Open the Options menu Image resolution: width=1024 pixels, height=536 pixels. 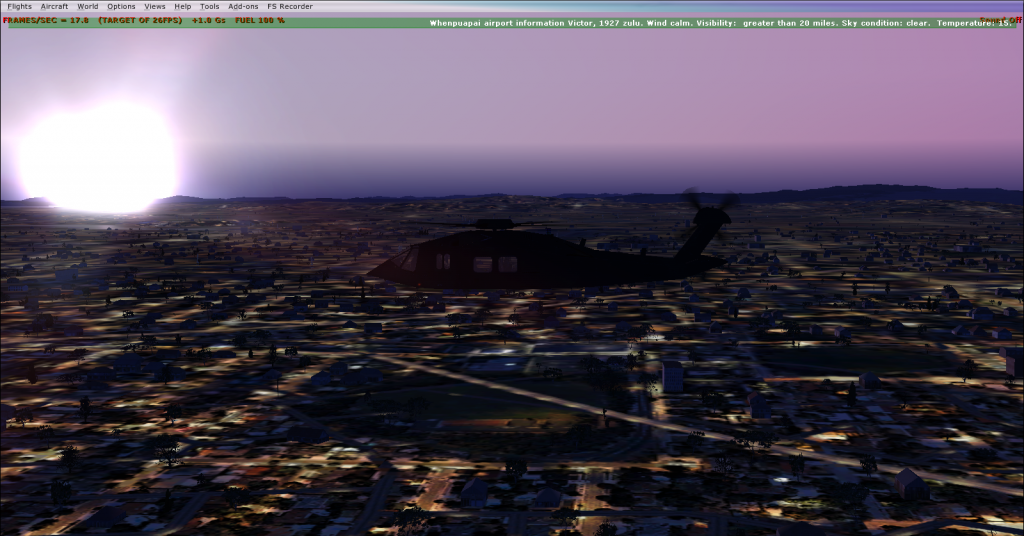click(121, 6)
